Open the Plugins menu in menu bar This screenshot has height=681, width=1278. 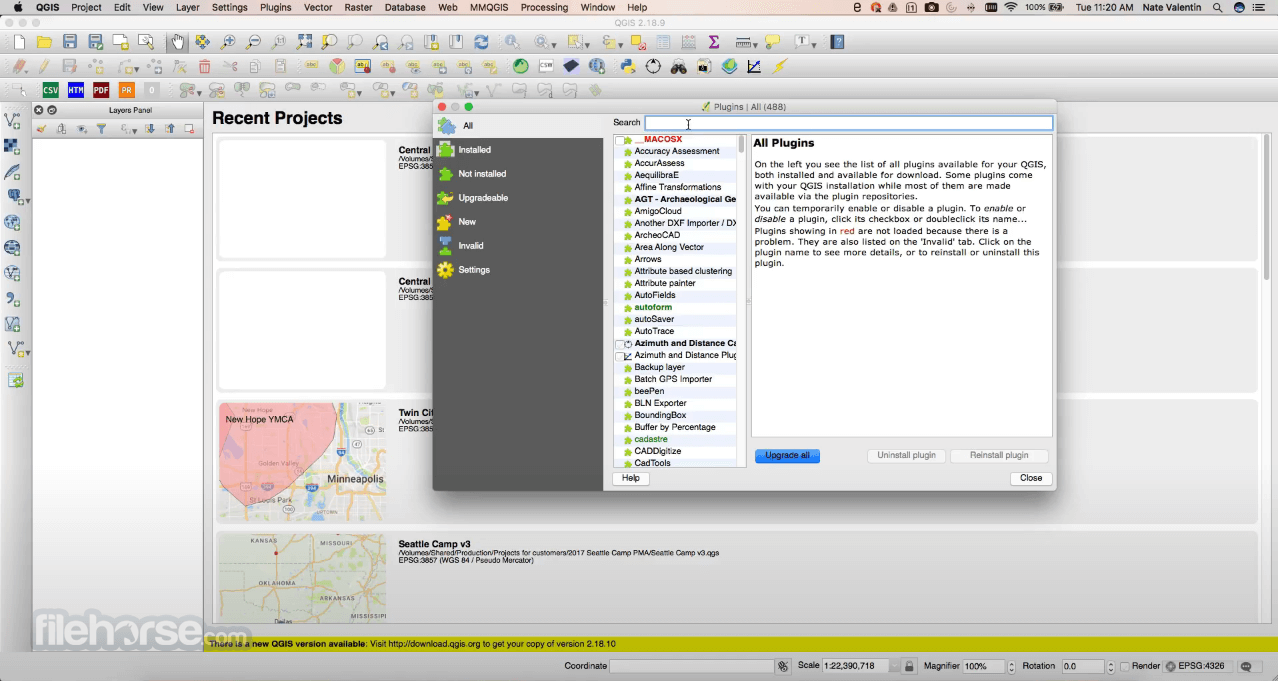coord(275,7)
